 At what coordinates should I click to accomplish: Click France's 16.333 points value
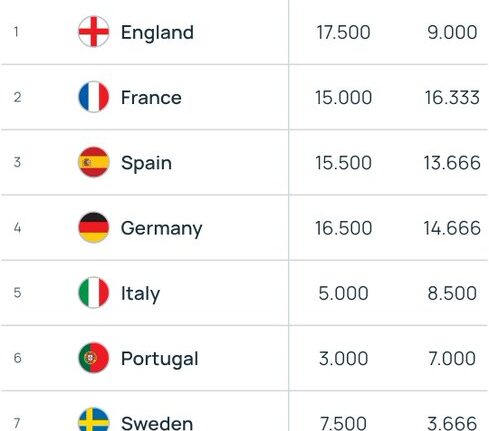(x=452, y=98)
